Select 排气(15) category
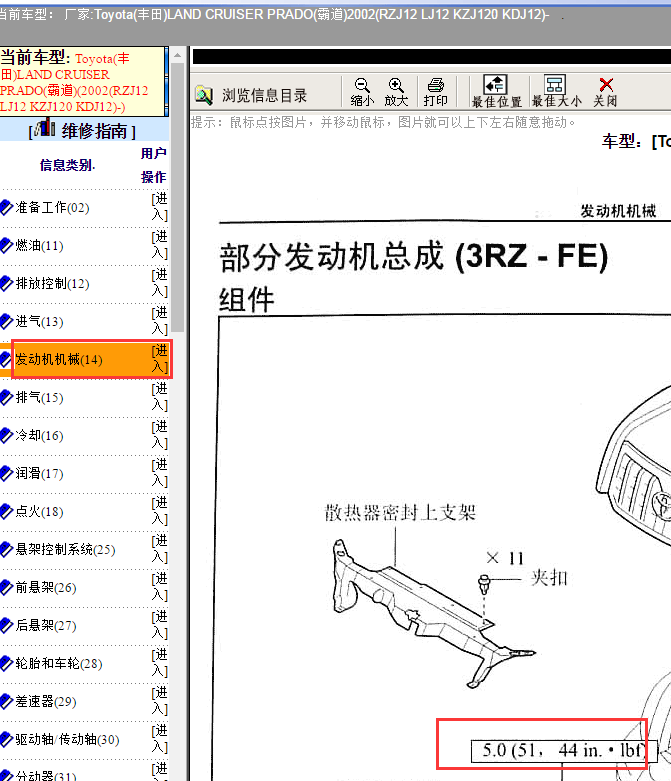The image size is (671, 781). click(x=39, y=397)
